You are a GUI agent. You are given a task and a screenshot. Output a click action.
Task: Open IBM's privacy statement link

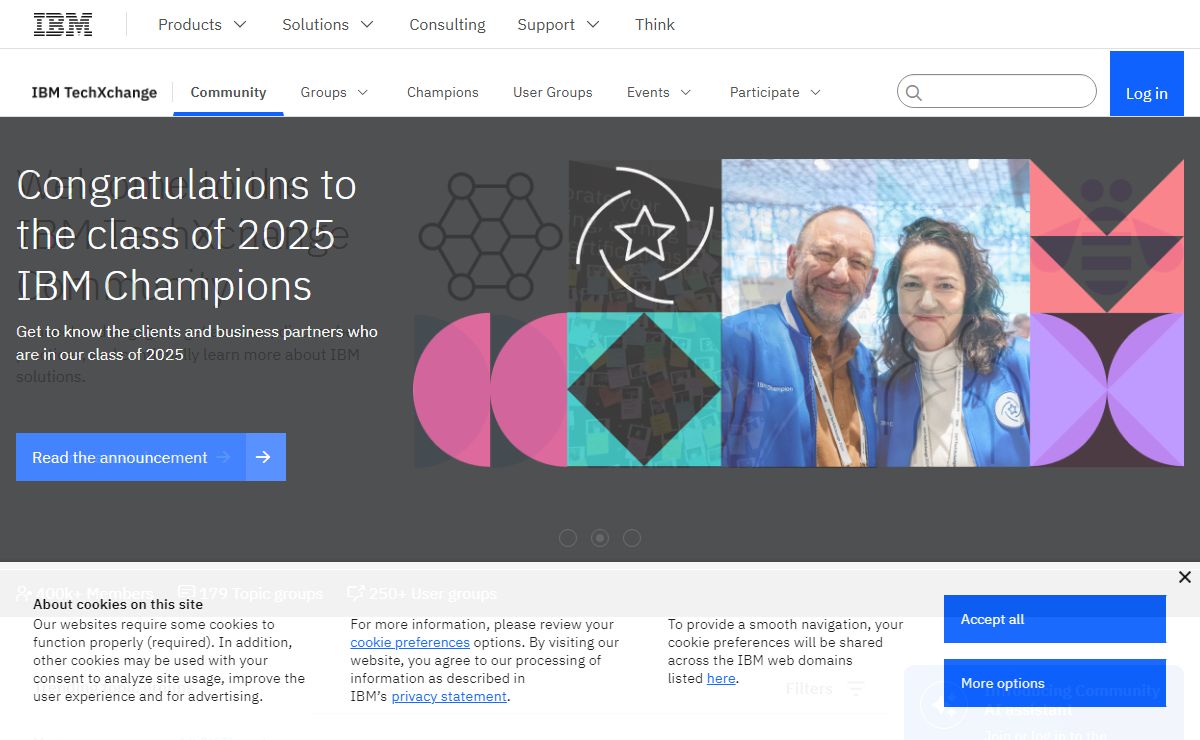coord(449,696)
